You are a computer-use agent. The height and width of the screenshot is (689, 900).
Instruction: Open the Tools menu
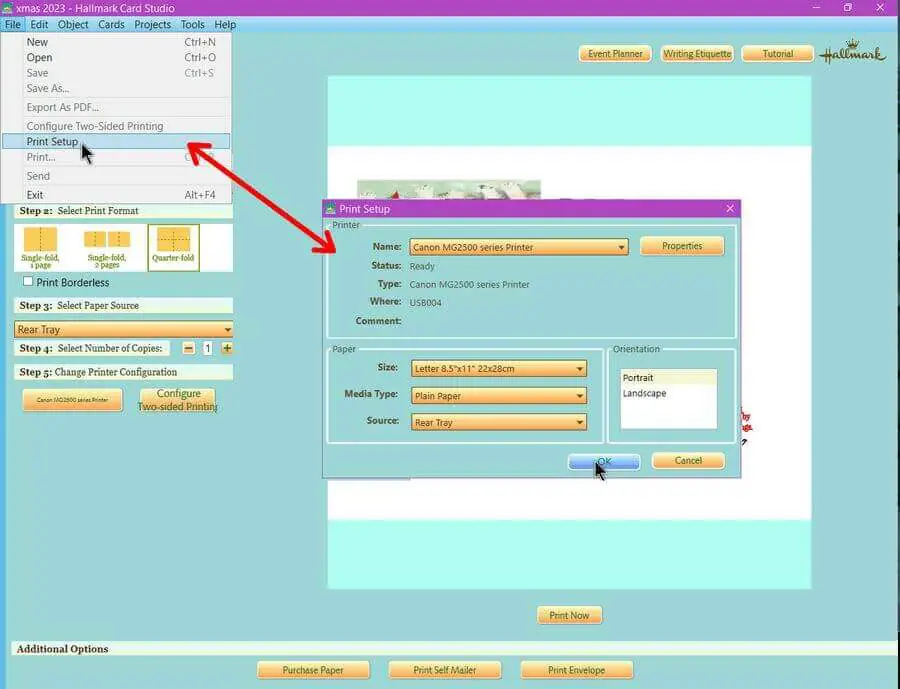click(x=192, y=25)
